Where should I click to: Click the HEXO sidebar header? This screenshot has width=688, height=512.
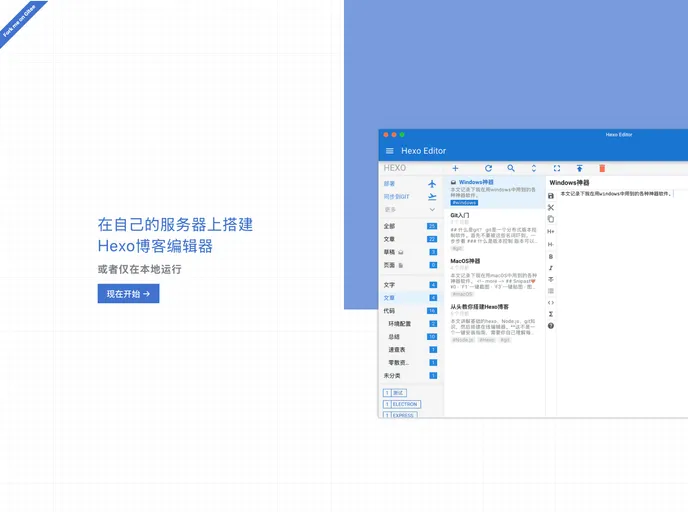pyautogui.click(x=394, y=168)
